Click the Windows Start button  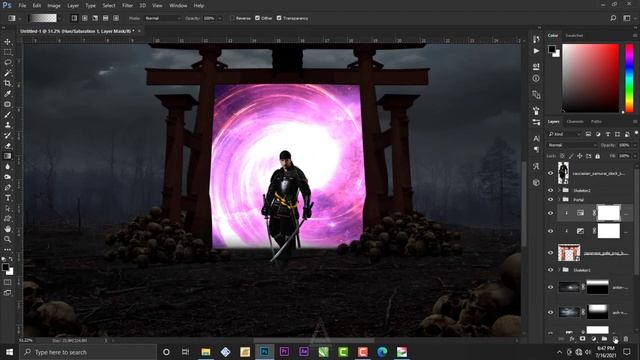click(9, 352)
